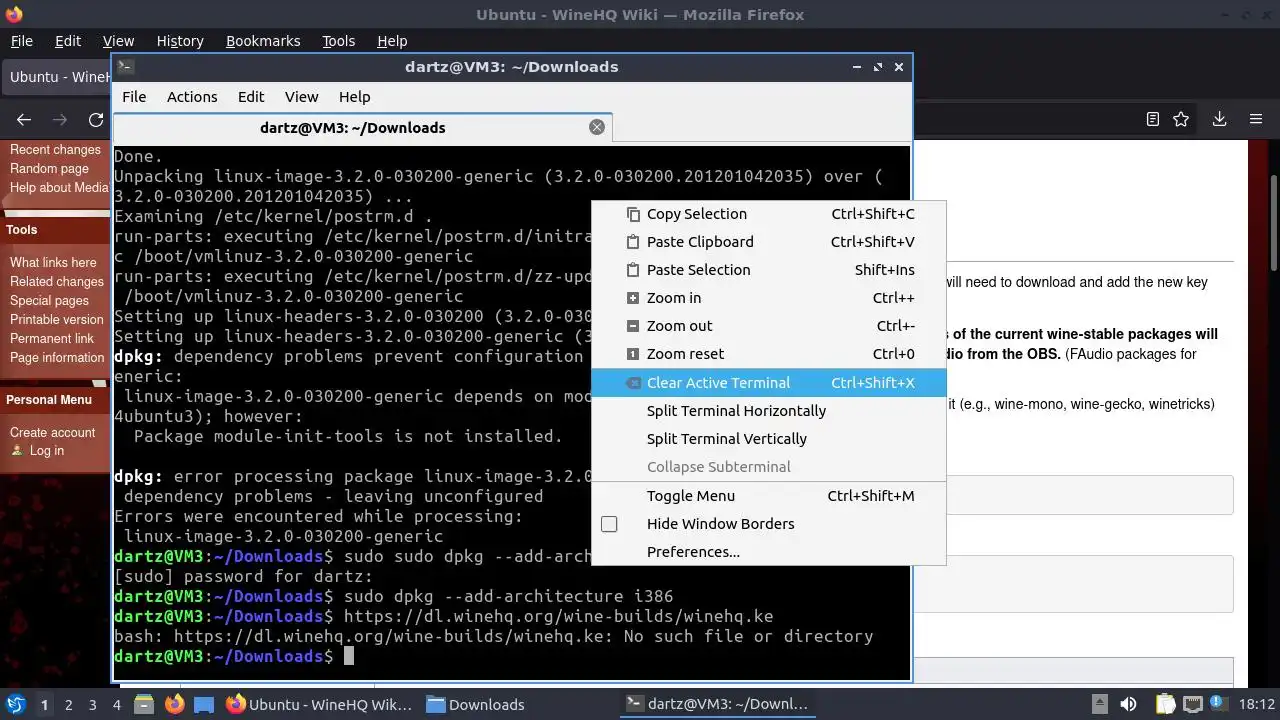Switch to workspace 3
The height and width of the screenshot is (720, 1280).
(x=92, y=705)
